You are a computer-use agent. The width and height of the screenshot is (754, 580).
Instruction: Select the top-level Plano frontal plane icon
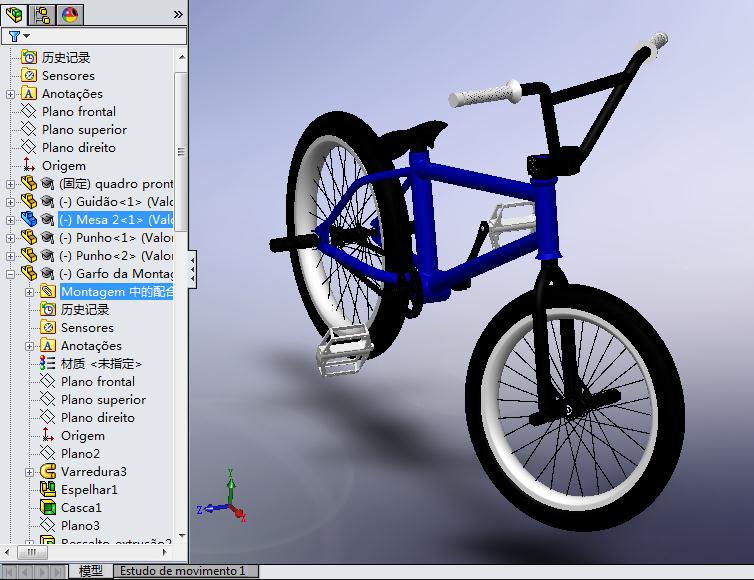pos(29,112)
